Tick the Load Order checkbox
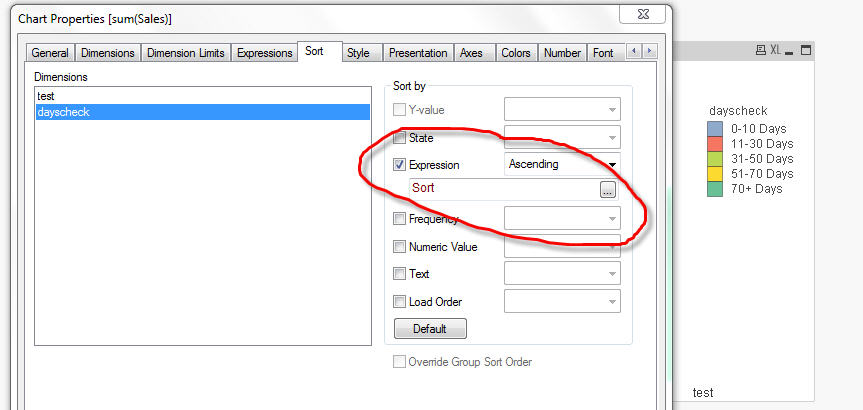Viewport: 863px width, 410px height. [x=400, y=302]
